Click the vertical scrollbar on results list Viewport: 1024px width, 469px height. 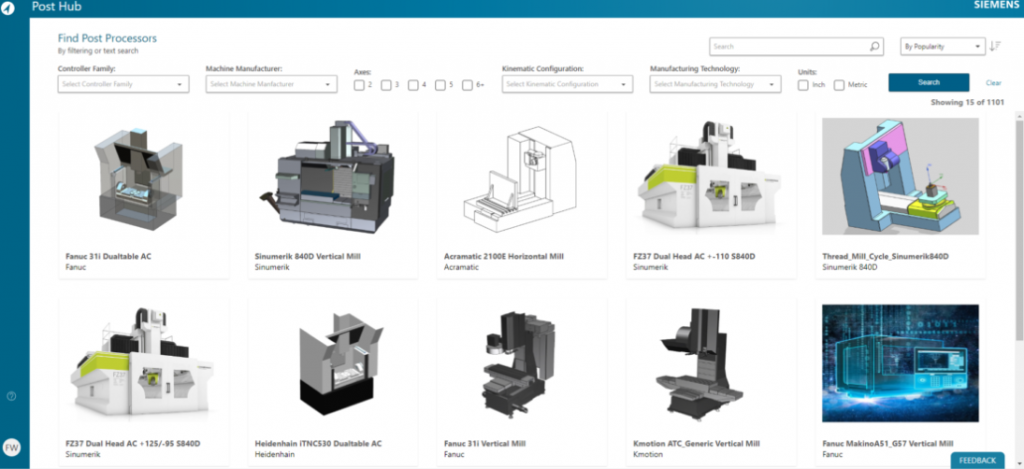(x=1019, y=200)
